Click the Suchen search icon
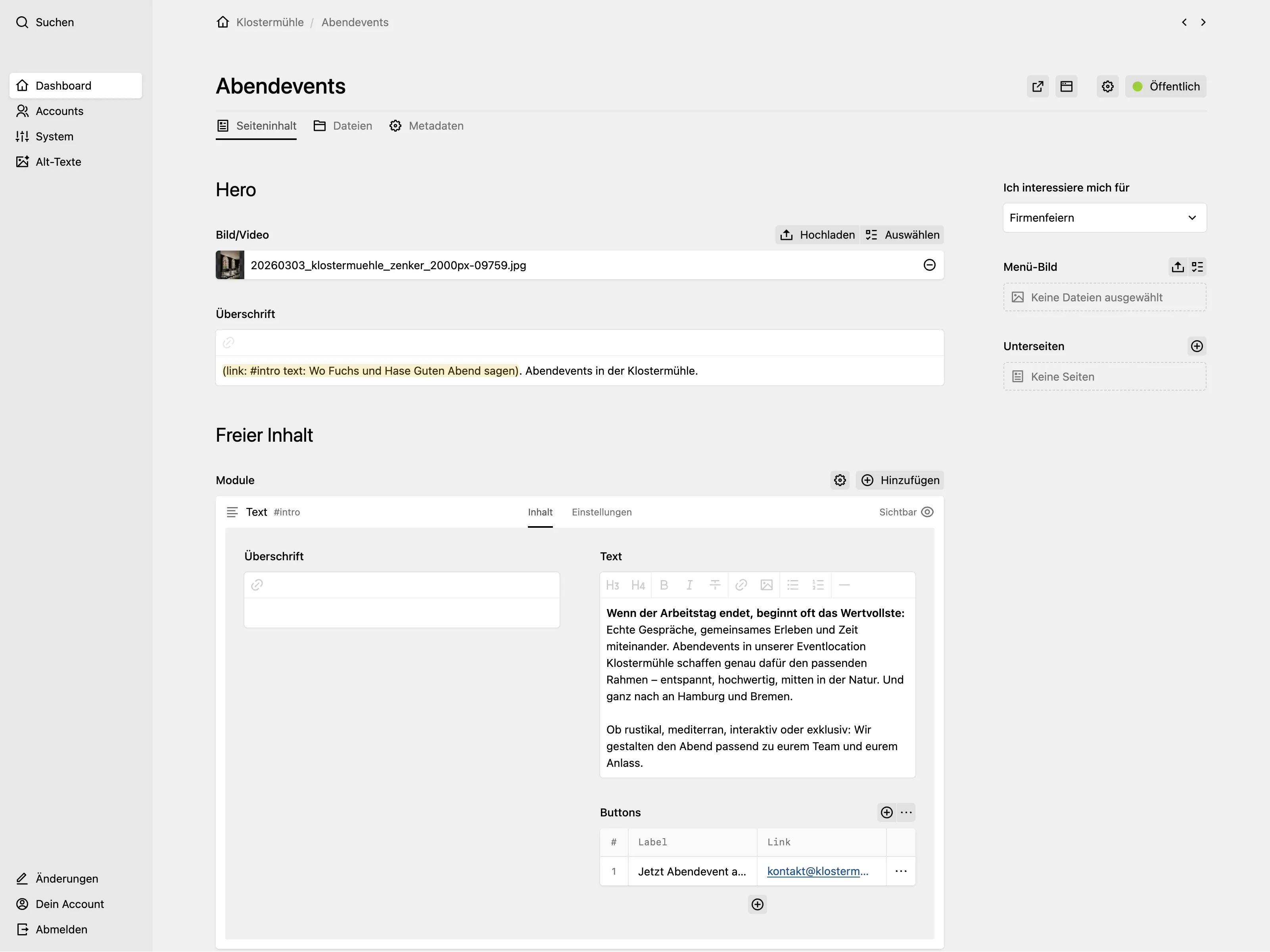The height and width of the screenshot is (952, 1270). coord(22,22)
